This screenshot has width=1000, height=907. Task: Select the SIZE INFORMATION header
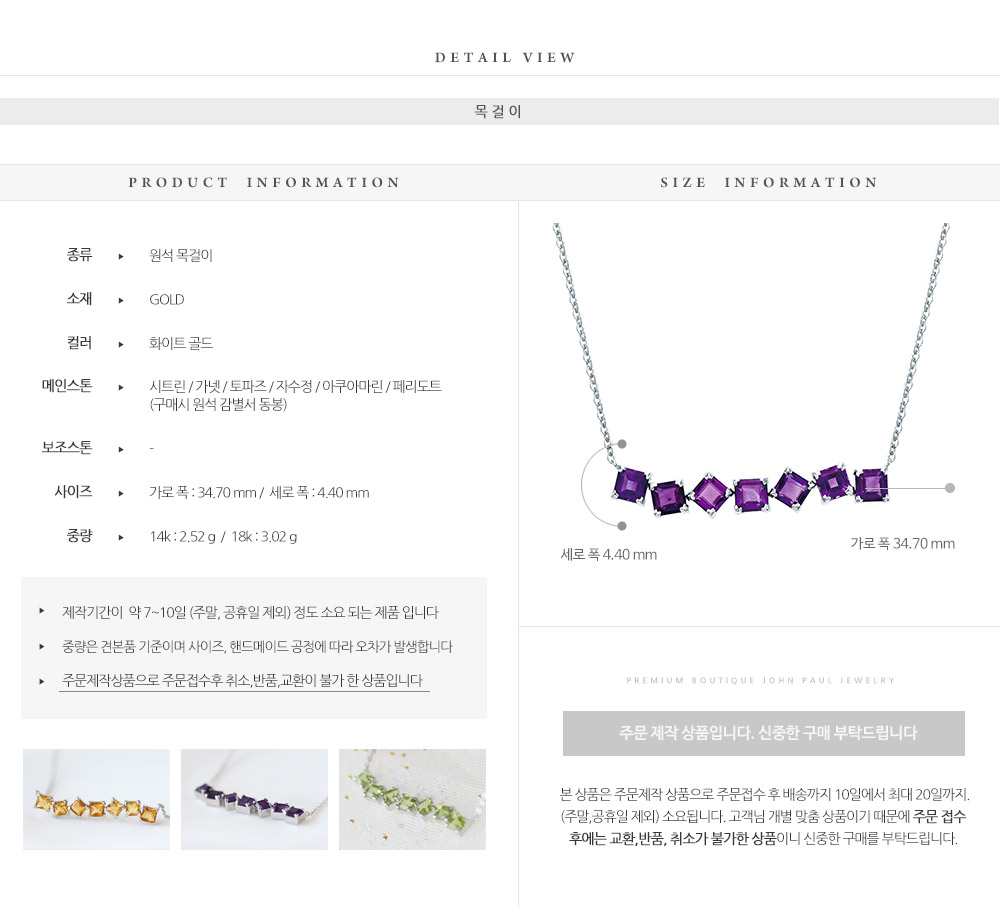[768, 182]
